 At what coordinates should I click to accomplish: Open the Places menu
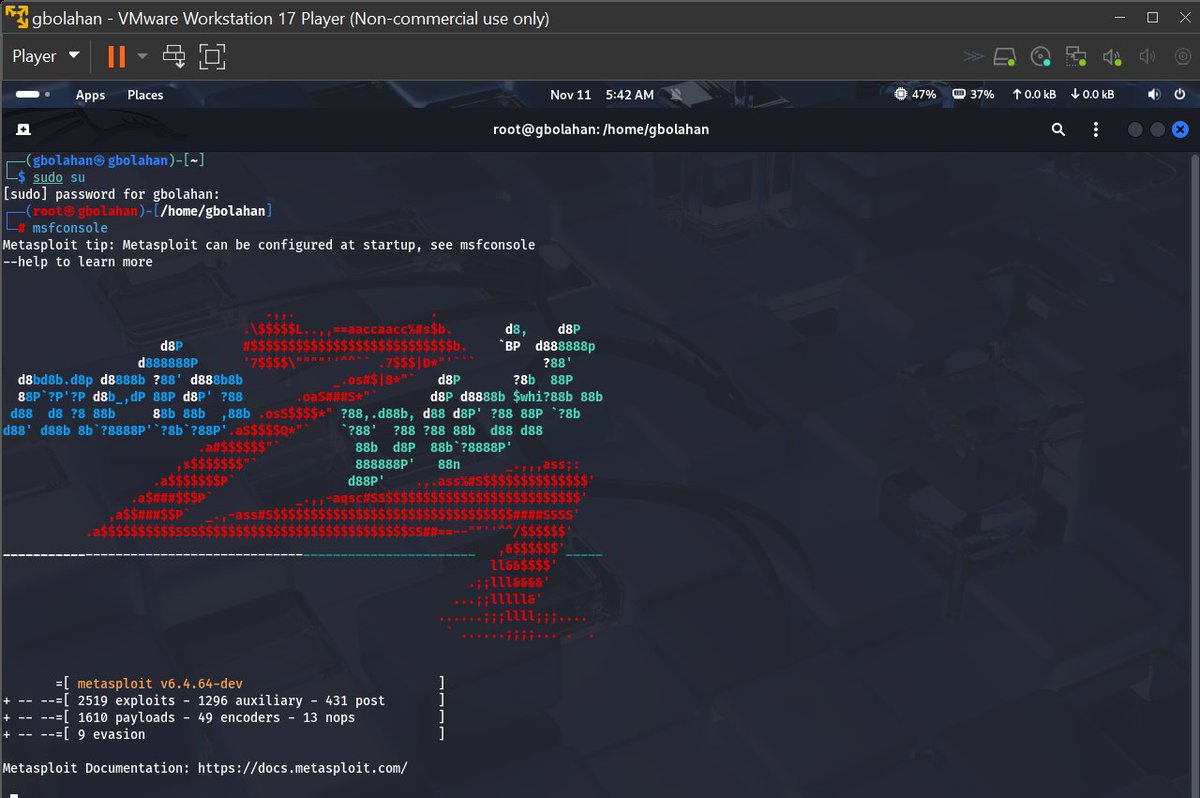pyautogui.click(x=145, y=95)
